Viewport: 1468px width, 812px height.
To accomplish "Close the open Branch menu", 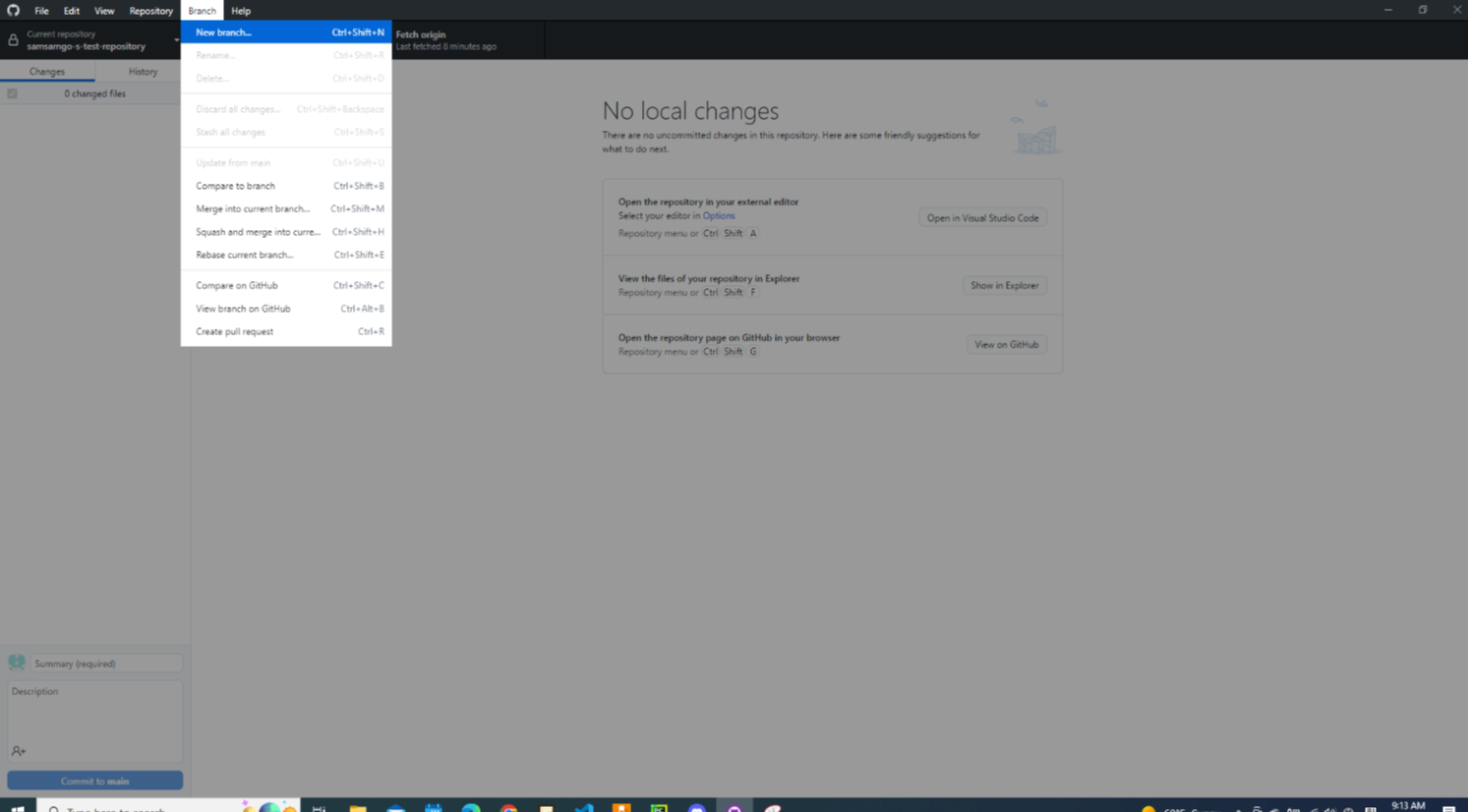I will pos(202,11).
